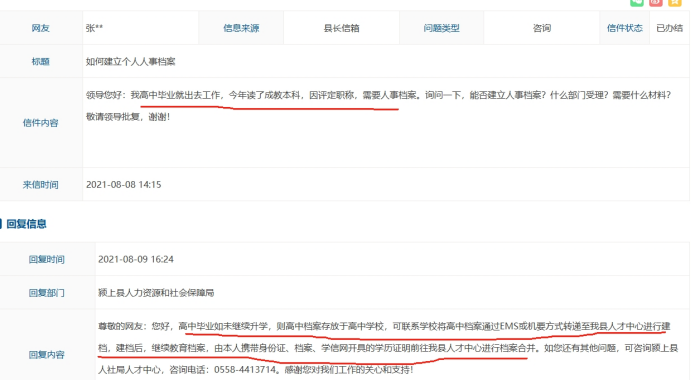
Task: Click the yellow star Qzone share icon
Action: click(x=675, y=2)
